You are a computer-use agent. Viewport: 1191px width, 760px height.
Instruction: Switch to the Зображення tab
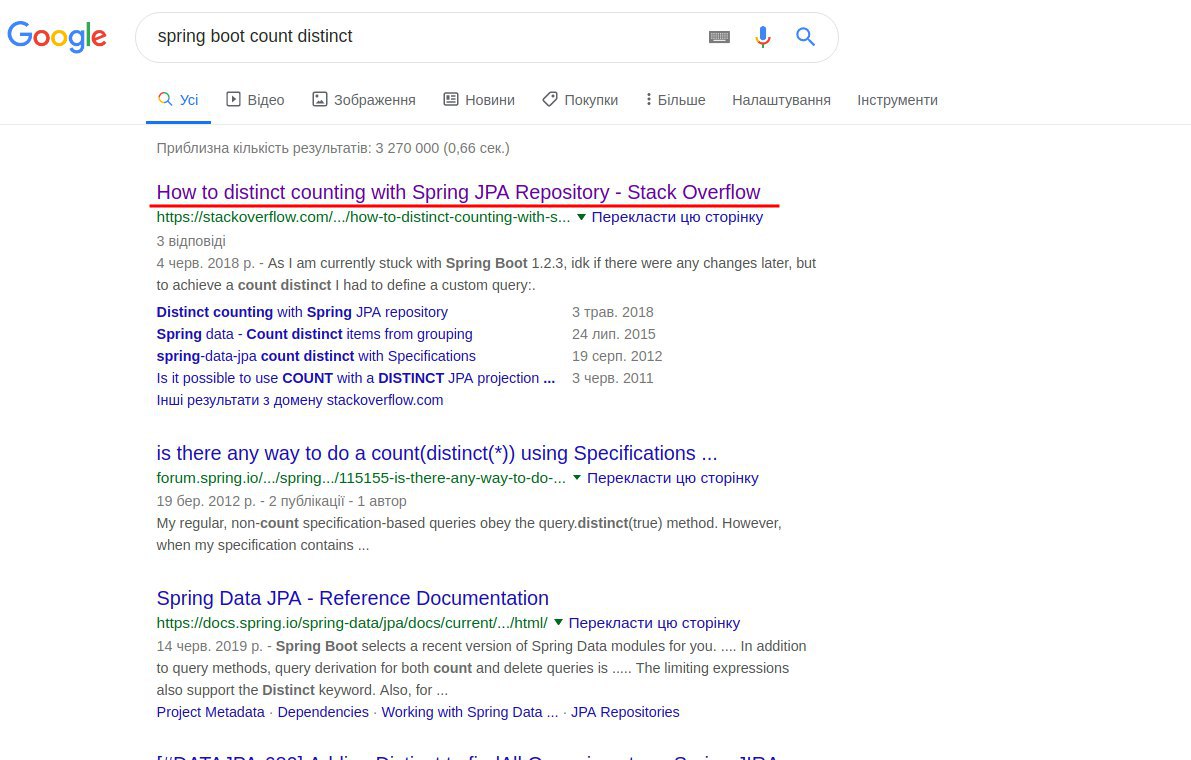click(364, 99)
